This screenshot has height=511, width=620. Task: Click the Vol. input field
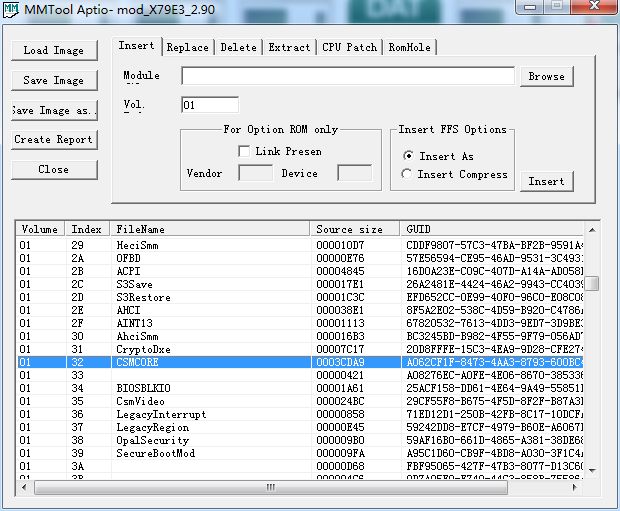[210, 105]
